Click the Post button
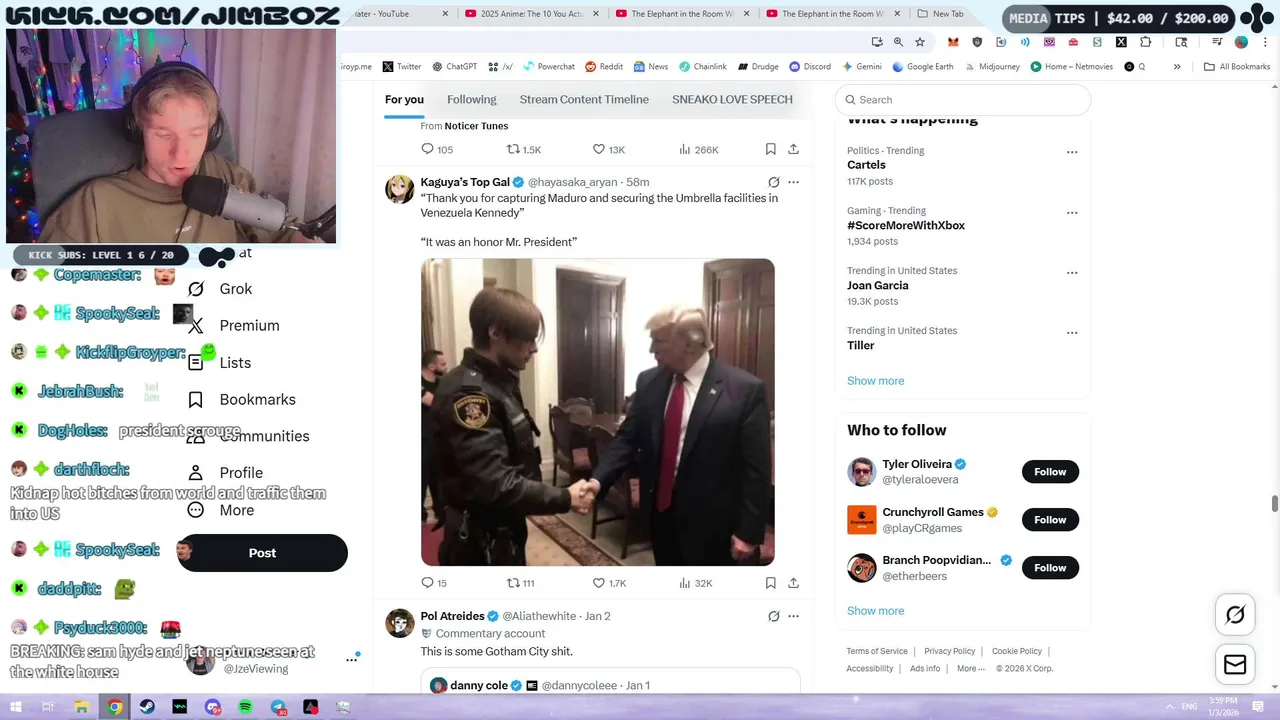 (x=262, y=553)
